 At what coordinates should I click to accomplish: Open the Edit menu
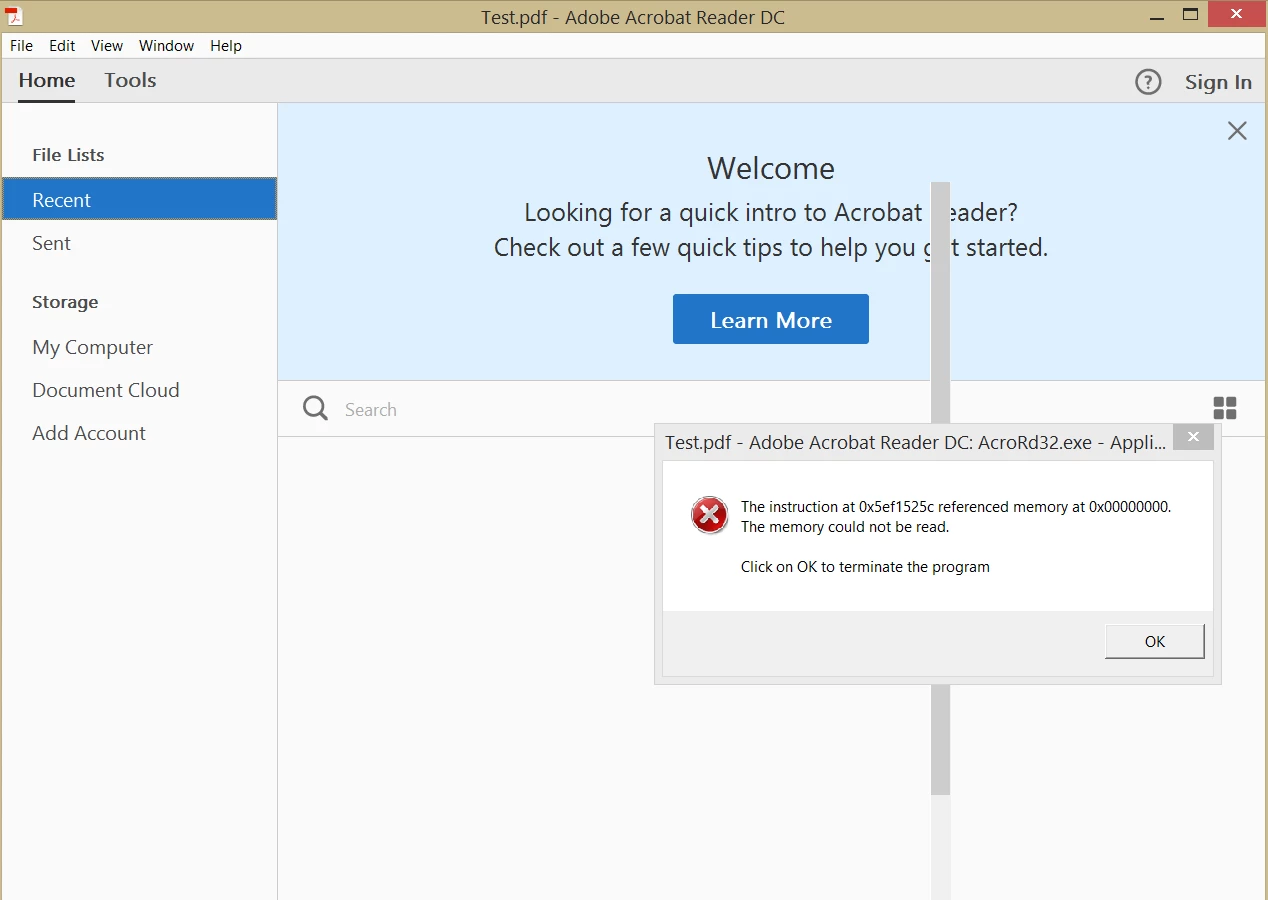tap(62, 46)
